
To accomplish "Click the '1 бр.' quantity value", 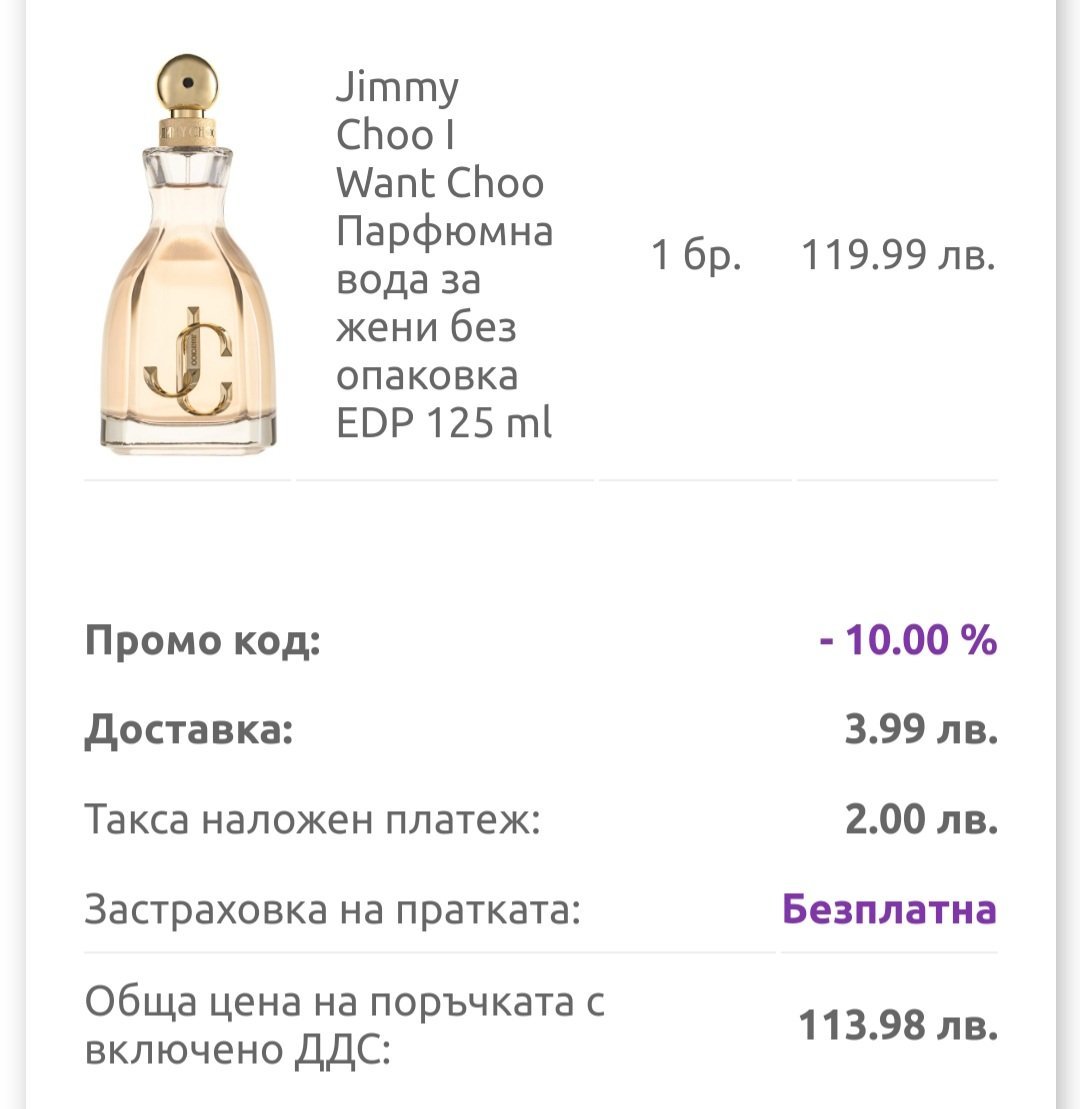I will (x=696, y=257).
